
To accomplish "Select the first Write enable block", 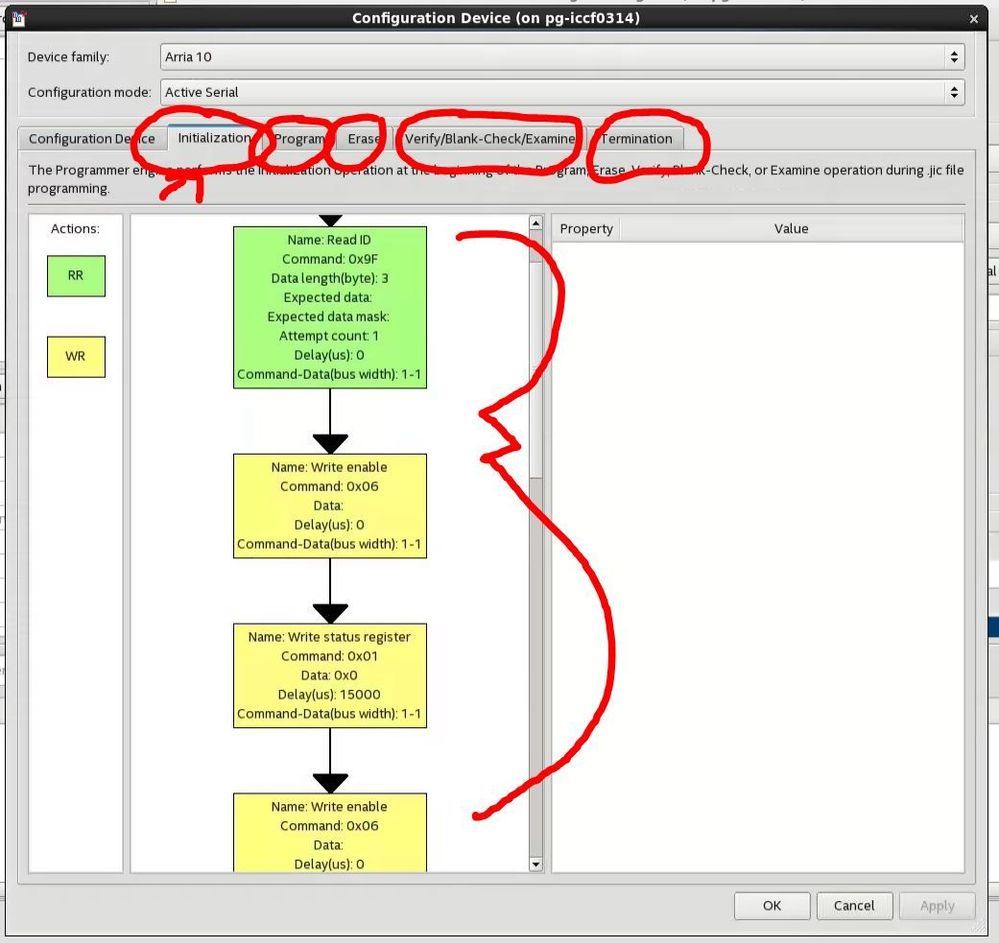I will pos(330,506).
